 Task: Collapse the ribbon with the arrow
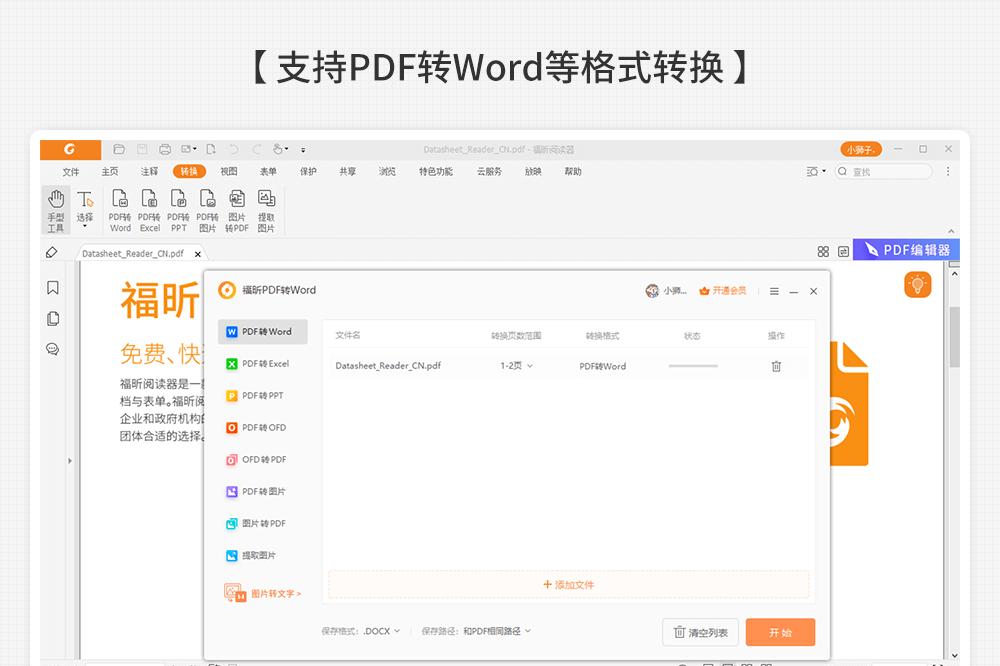click(951, 232)
